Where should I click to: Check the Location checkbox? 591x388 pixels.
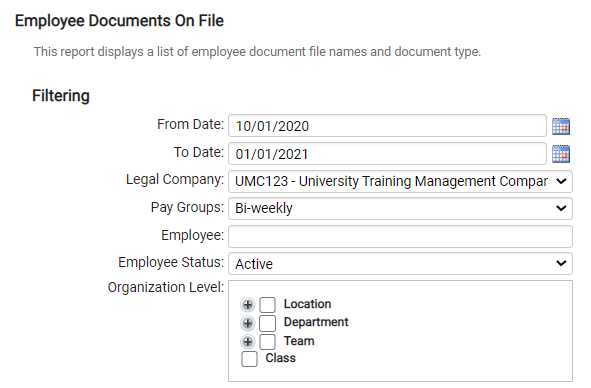tap(268, 305)
